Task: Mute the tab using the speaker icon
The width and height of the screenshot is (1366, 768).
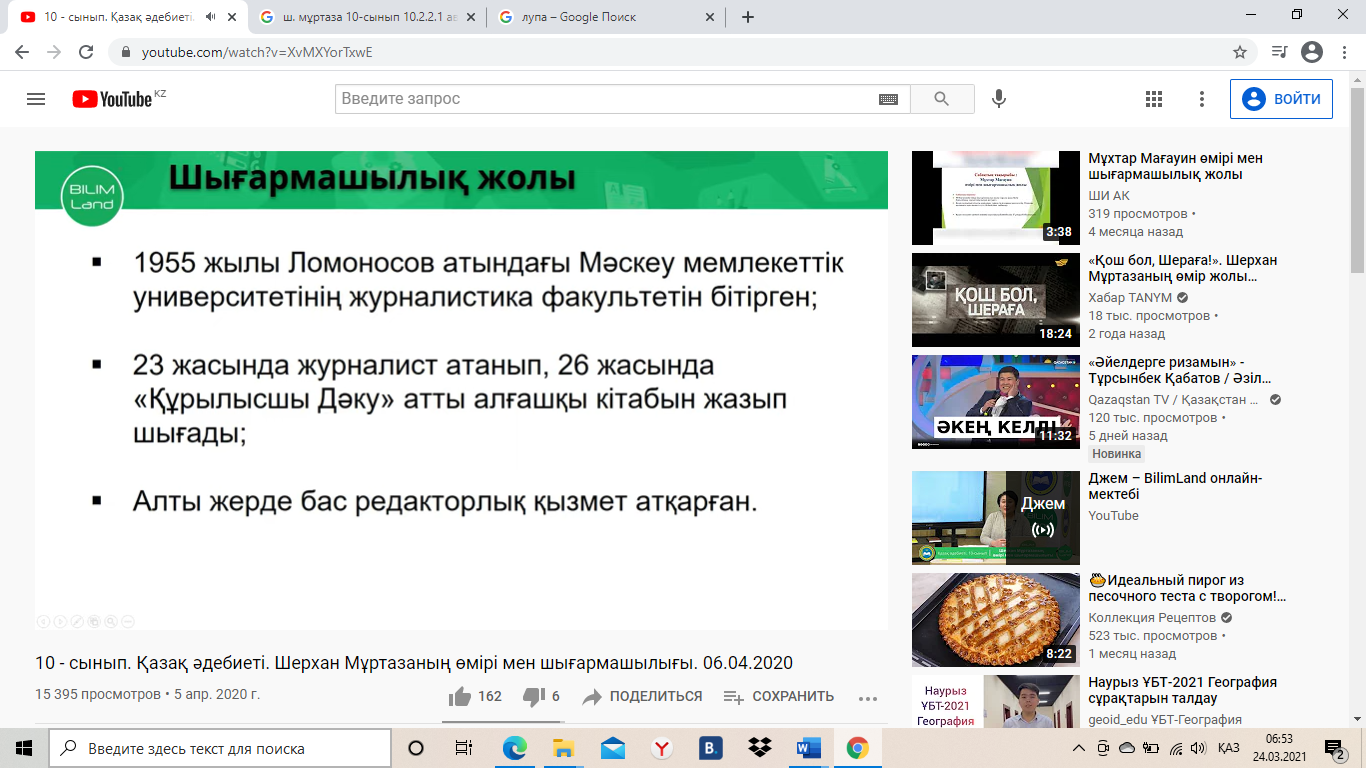Action: click(x=210, y=17)
